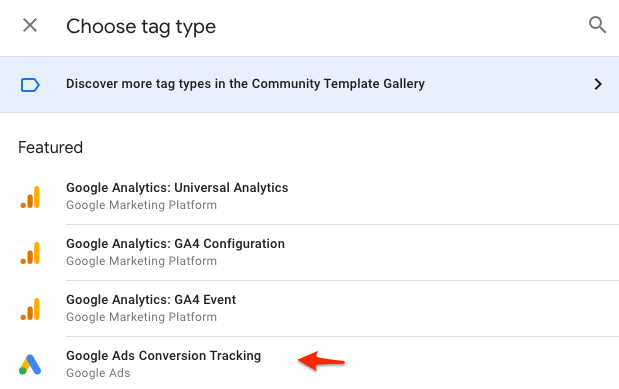The image size is (619, 389).
Task: Click the Featured section heading
Action: (x=51, y=148)
